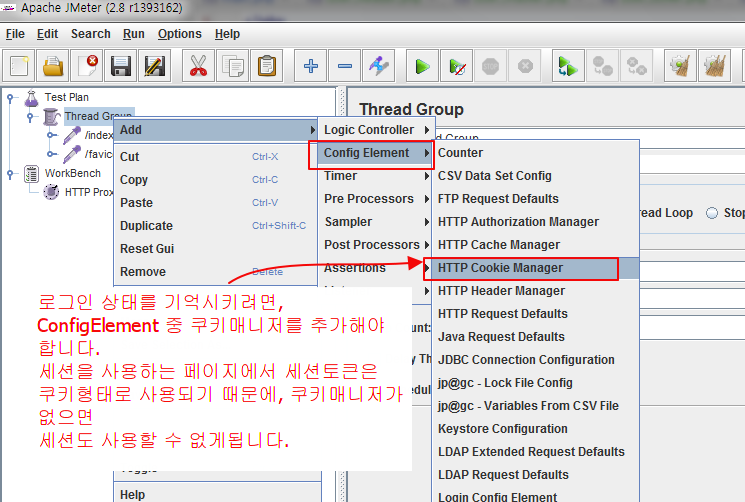Click the Collapse All minus icon
Viewport: 745px width, 502px height.
coord(345,66)
